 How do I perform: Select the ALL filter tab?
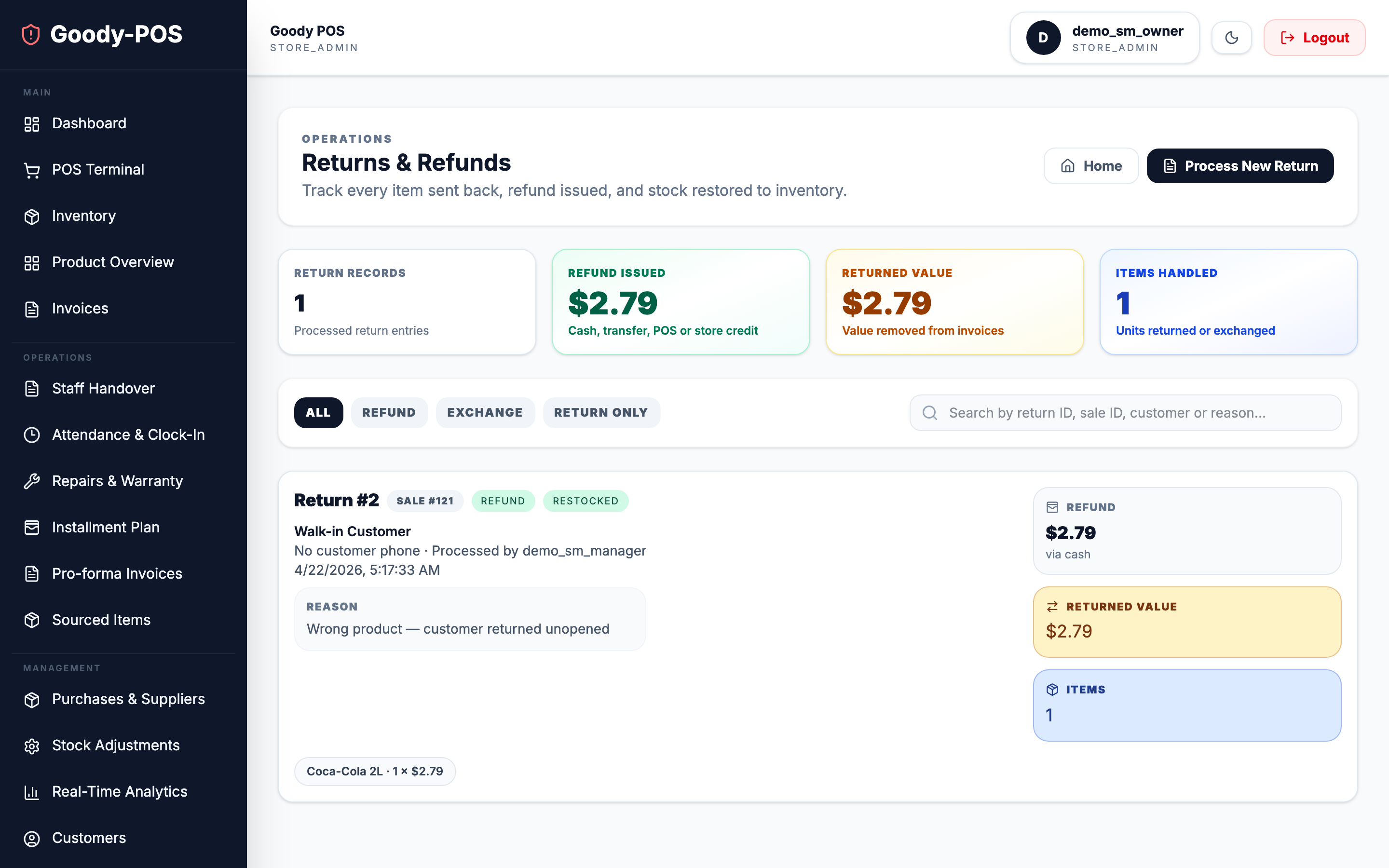(x=318, y=412)
